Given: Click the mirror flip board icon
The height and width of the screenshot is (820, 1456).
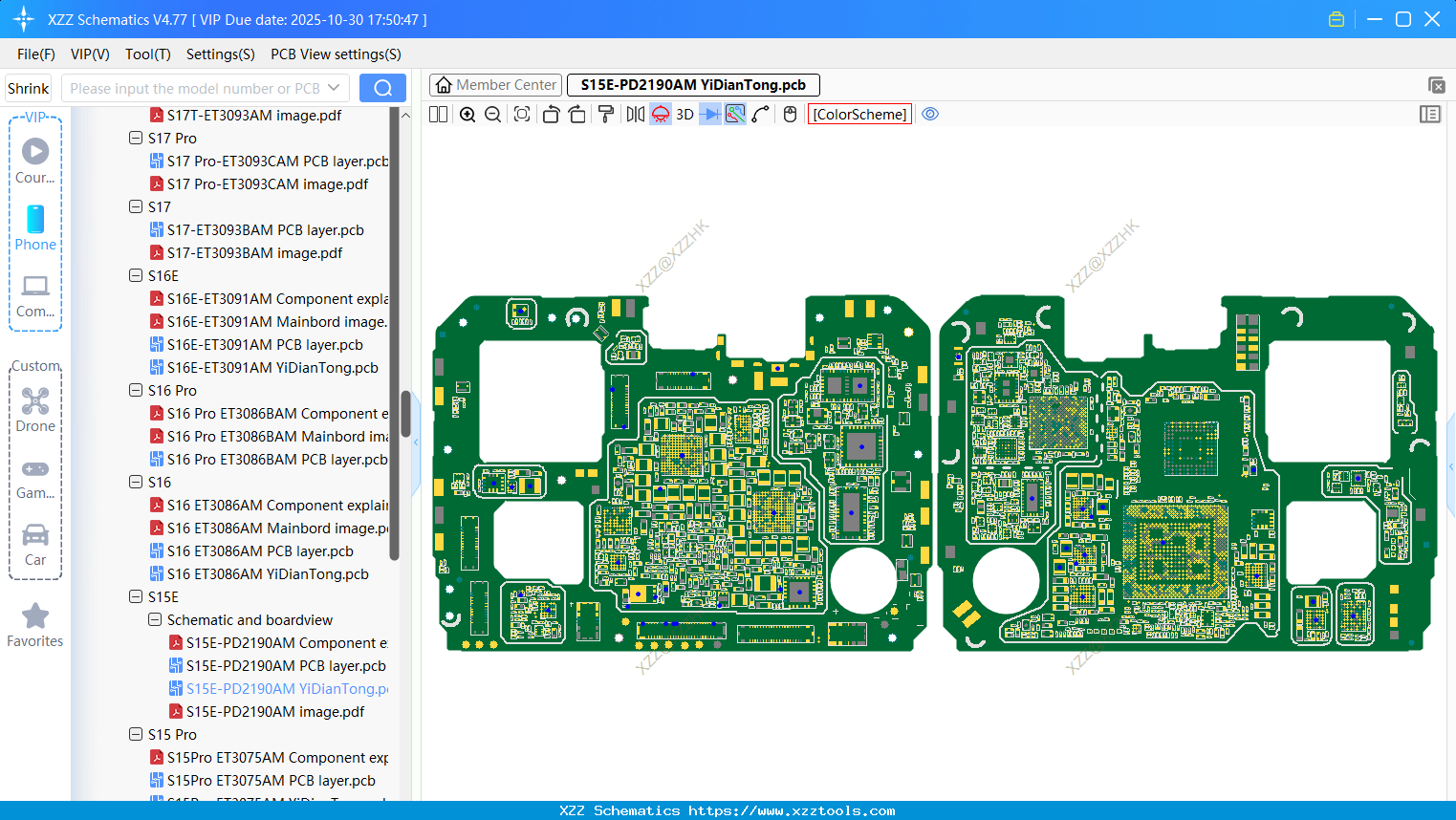Looking at the screenshot, I should tap(635, 115).
